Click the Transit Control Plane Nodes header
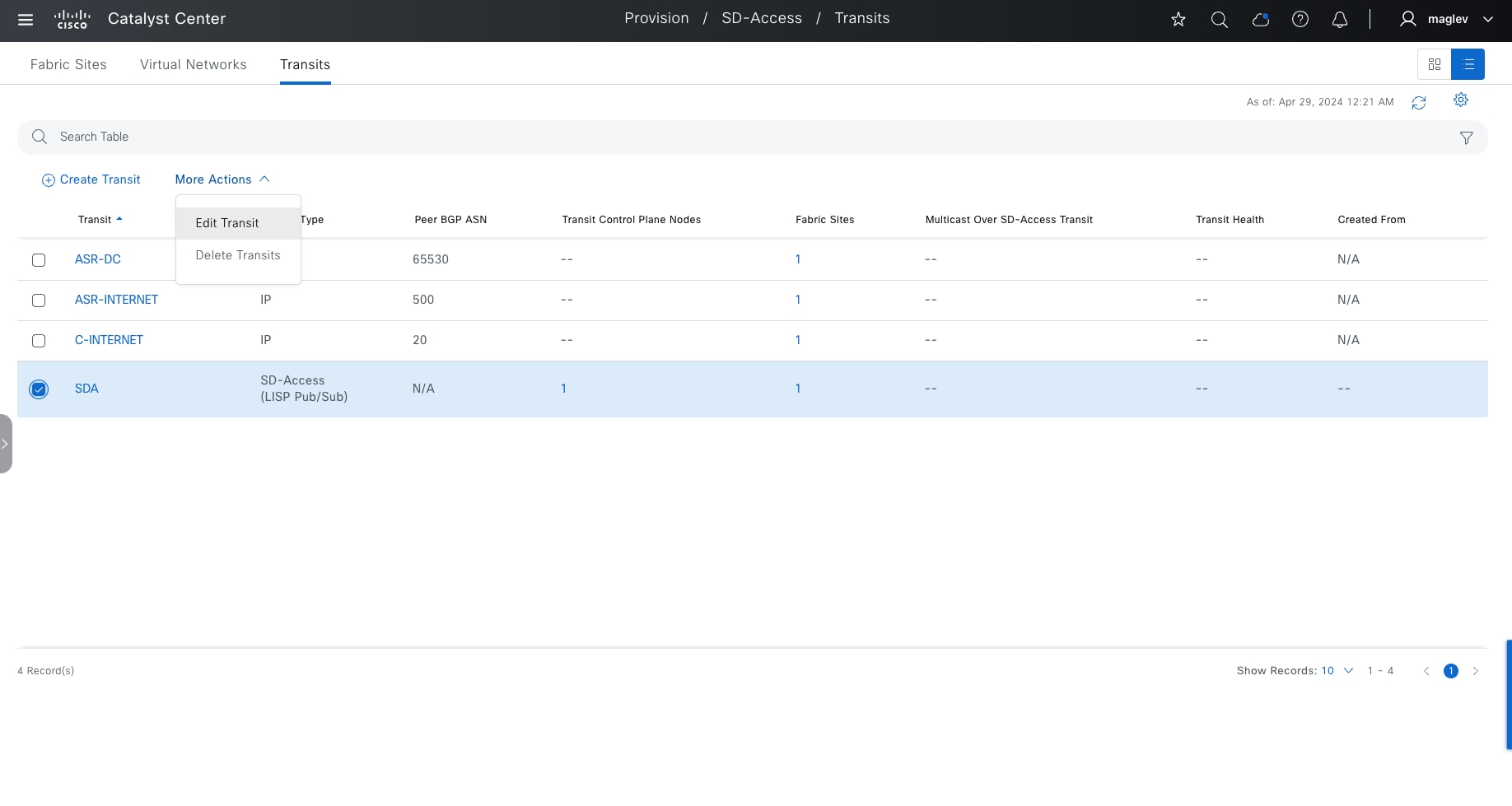The width and height of the screenshot is (1512, 806). tap(632, 220)
